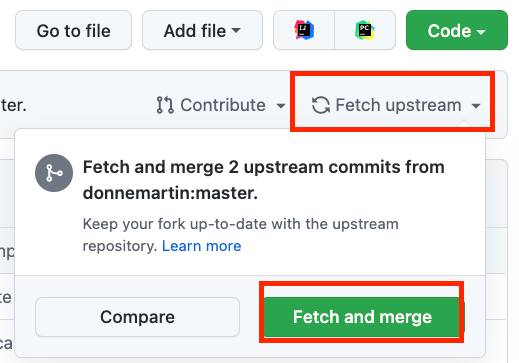Click the white caret on Code button
This screenshot has height=363, width=519.
481,32
